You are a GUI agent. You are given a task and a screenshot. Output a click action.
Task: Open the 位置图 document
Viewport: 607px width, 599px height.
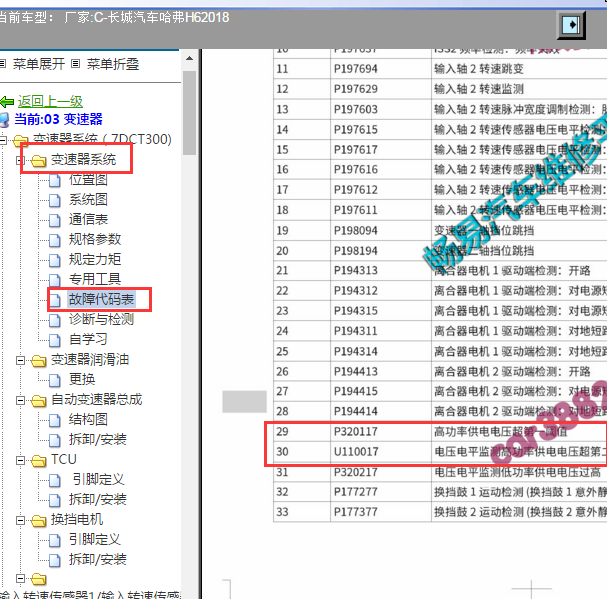88,180
